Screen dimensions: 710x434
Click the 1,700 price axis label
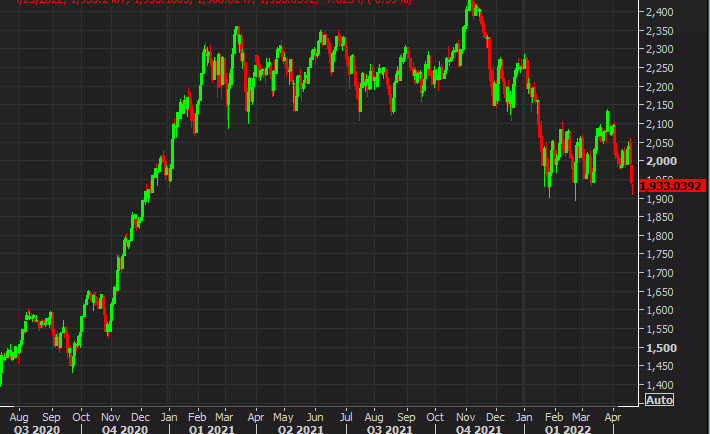click(657, 273)
